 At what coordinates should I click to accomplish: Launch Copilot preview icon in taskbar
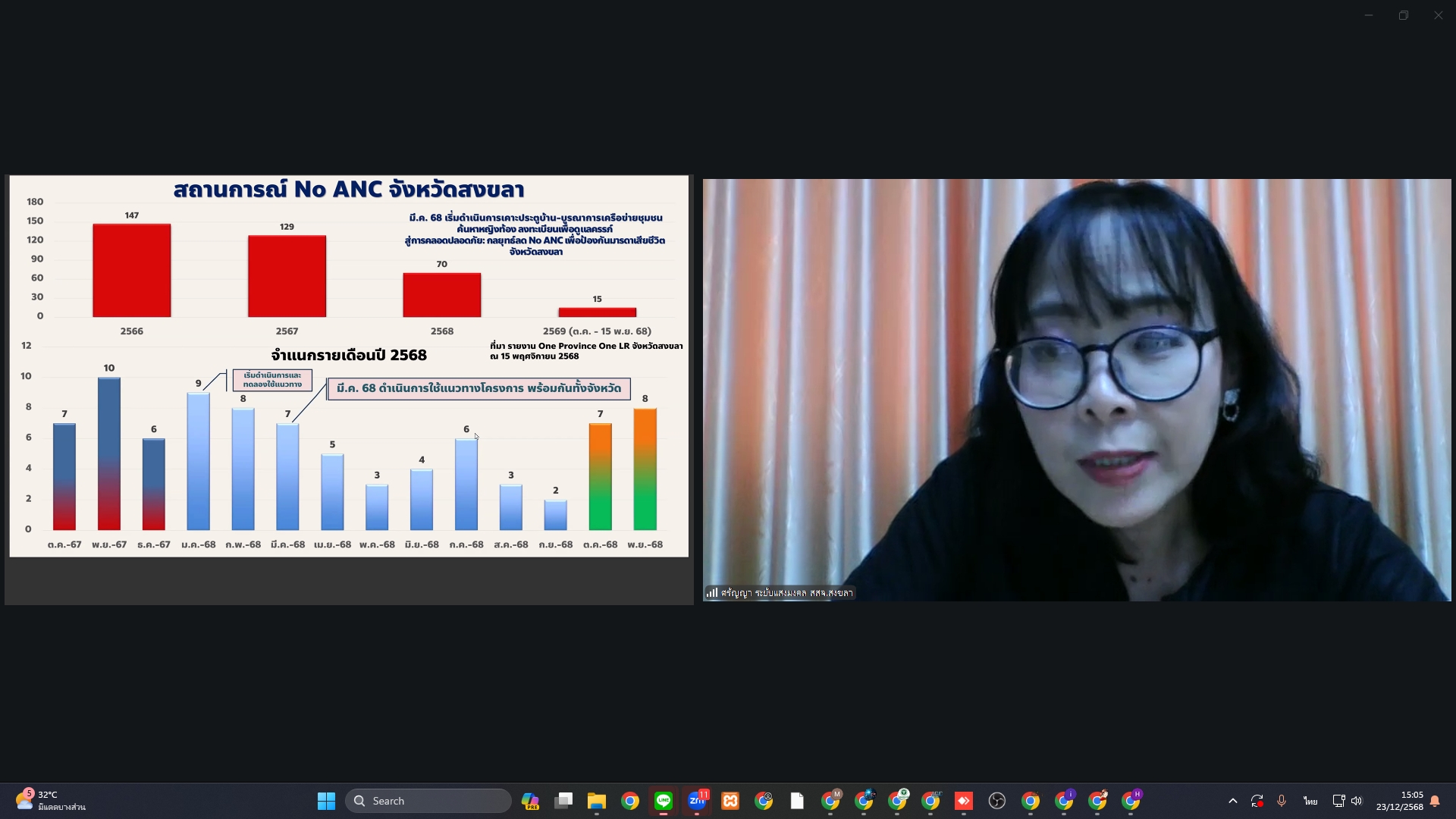[x=530, y=801]
